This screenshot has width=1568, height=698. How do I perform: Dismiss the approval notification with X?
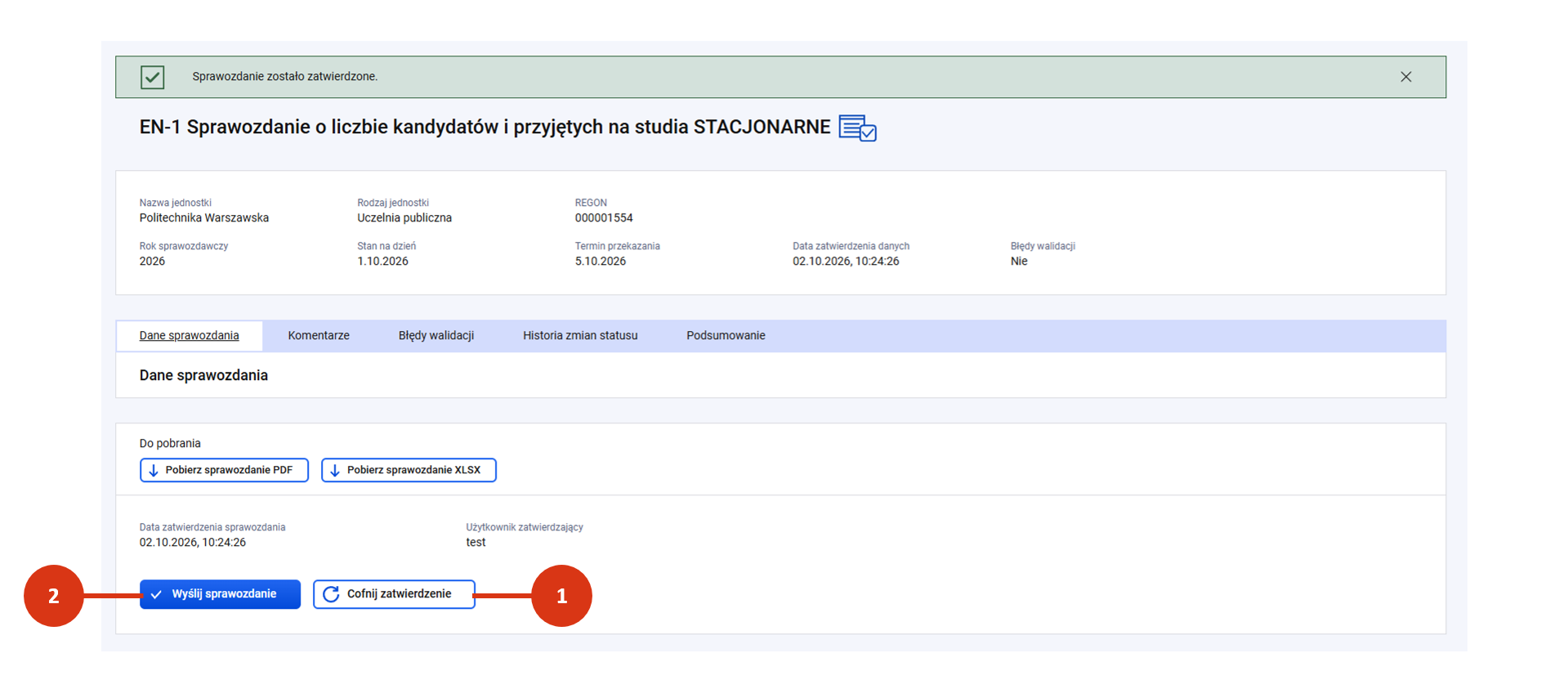point(1405,77)
